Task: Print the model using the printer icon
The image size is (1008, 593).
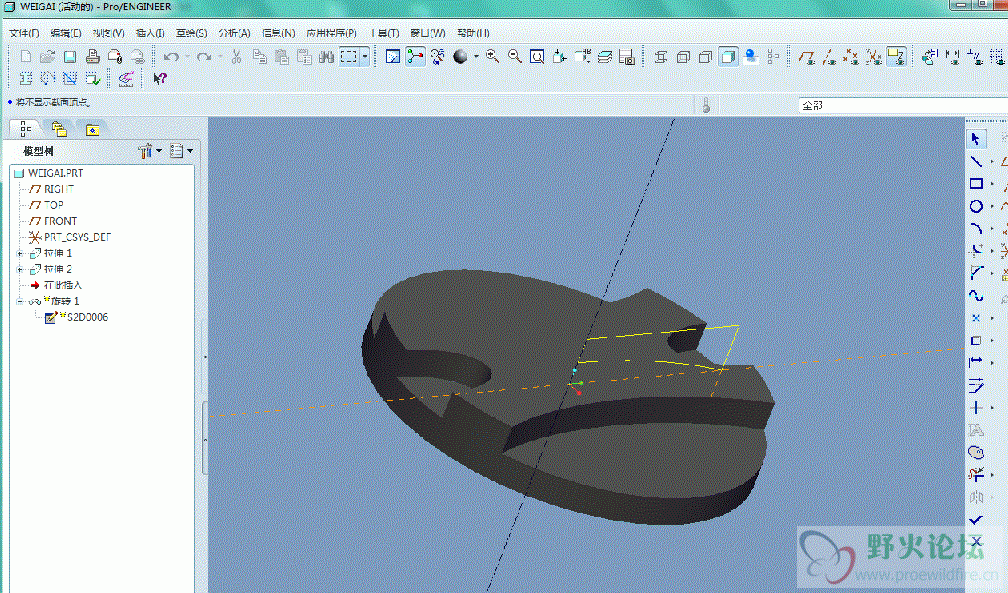Action: pos(93,57)
